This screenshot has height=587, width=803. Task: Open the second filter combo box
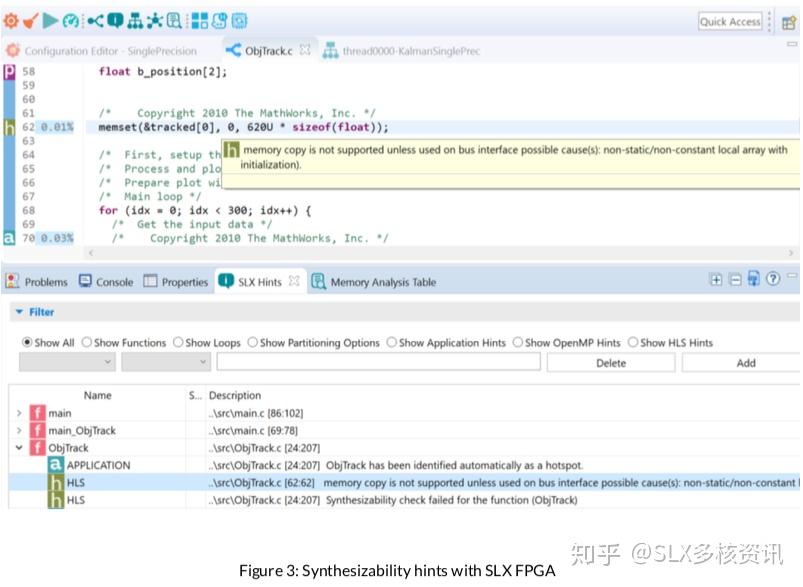pos(166,362)
